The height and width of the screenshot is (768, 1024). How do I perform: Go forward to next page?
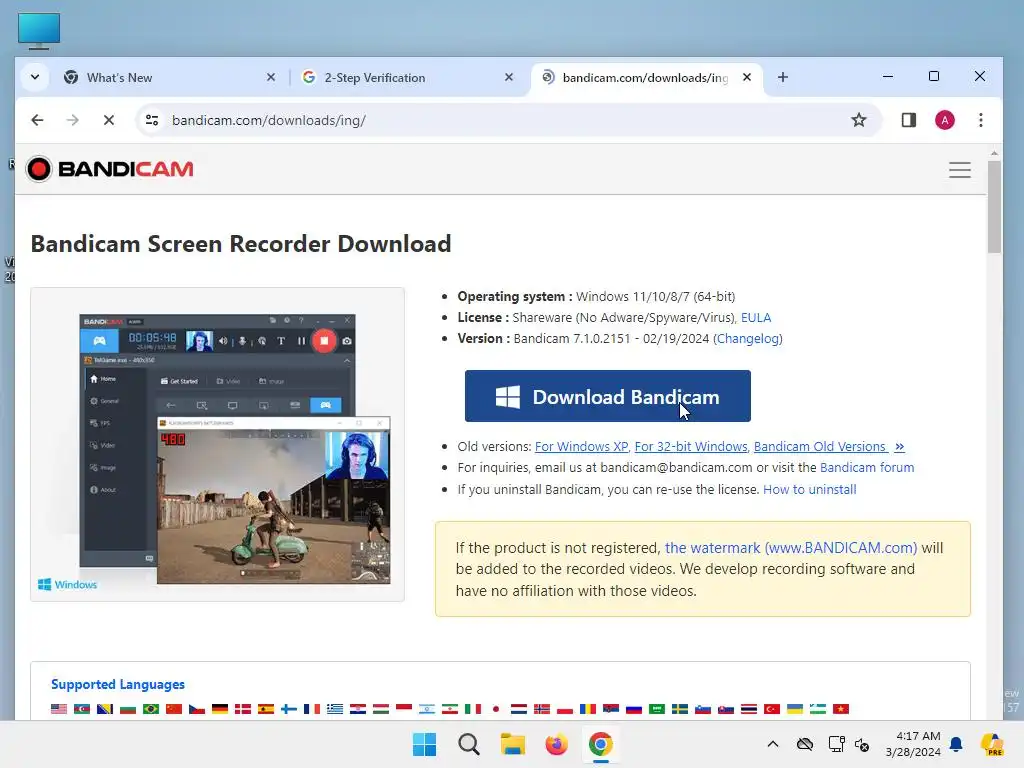pyautogui.click(x=72, y=120)
